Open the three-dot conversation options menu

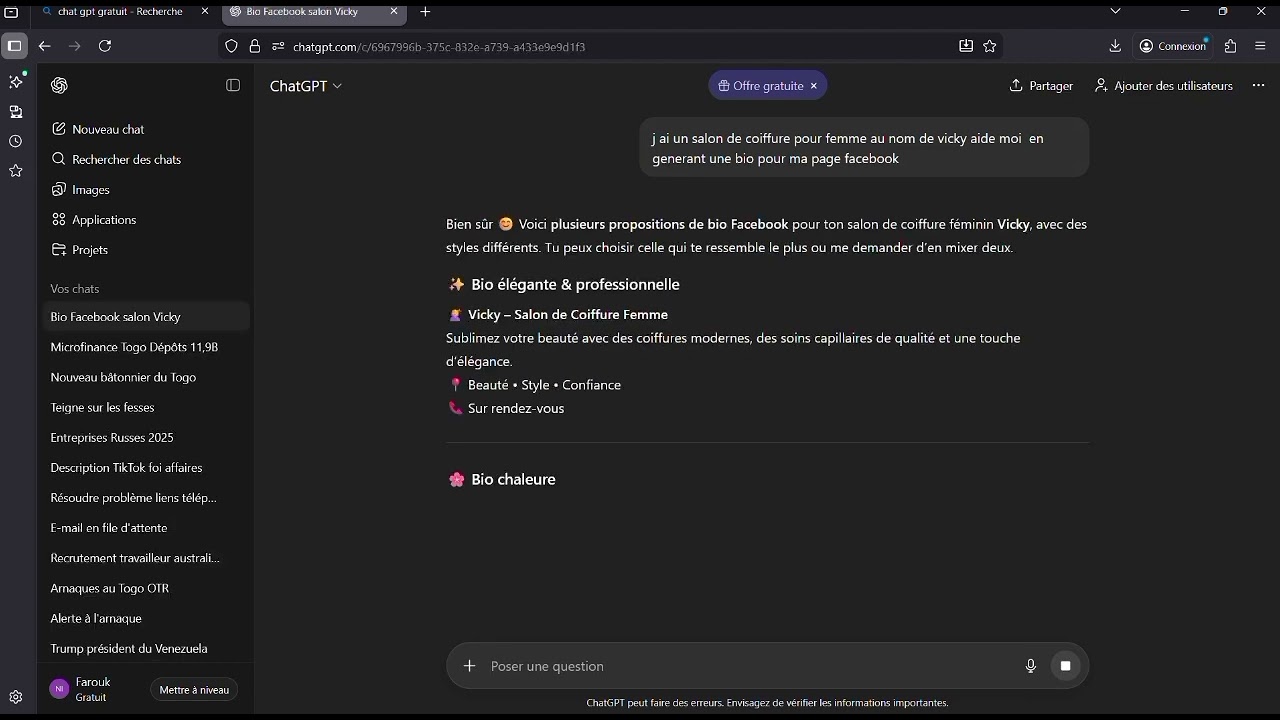(x=1259, y=86)
